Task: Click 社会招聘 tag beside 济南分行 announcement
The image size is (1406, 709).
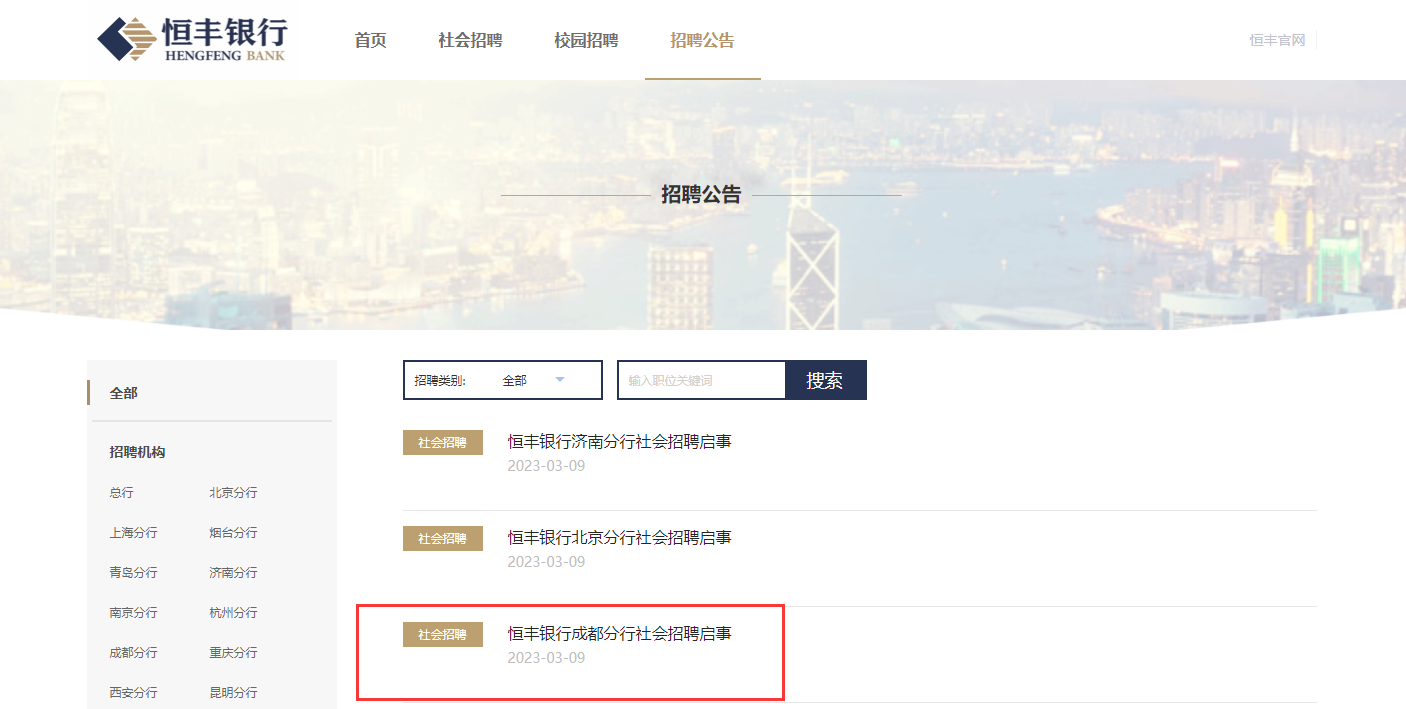Action: point(442,442)
